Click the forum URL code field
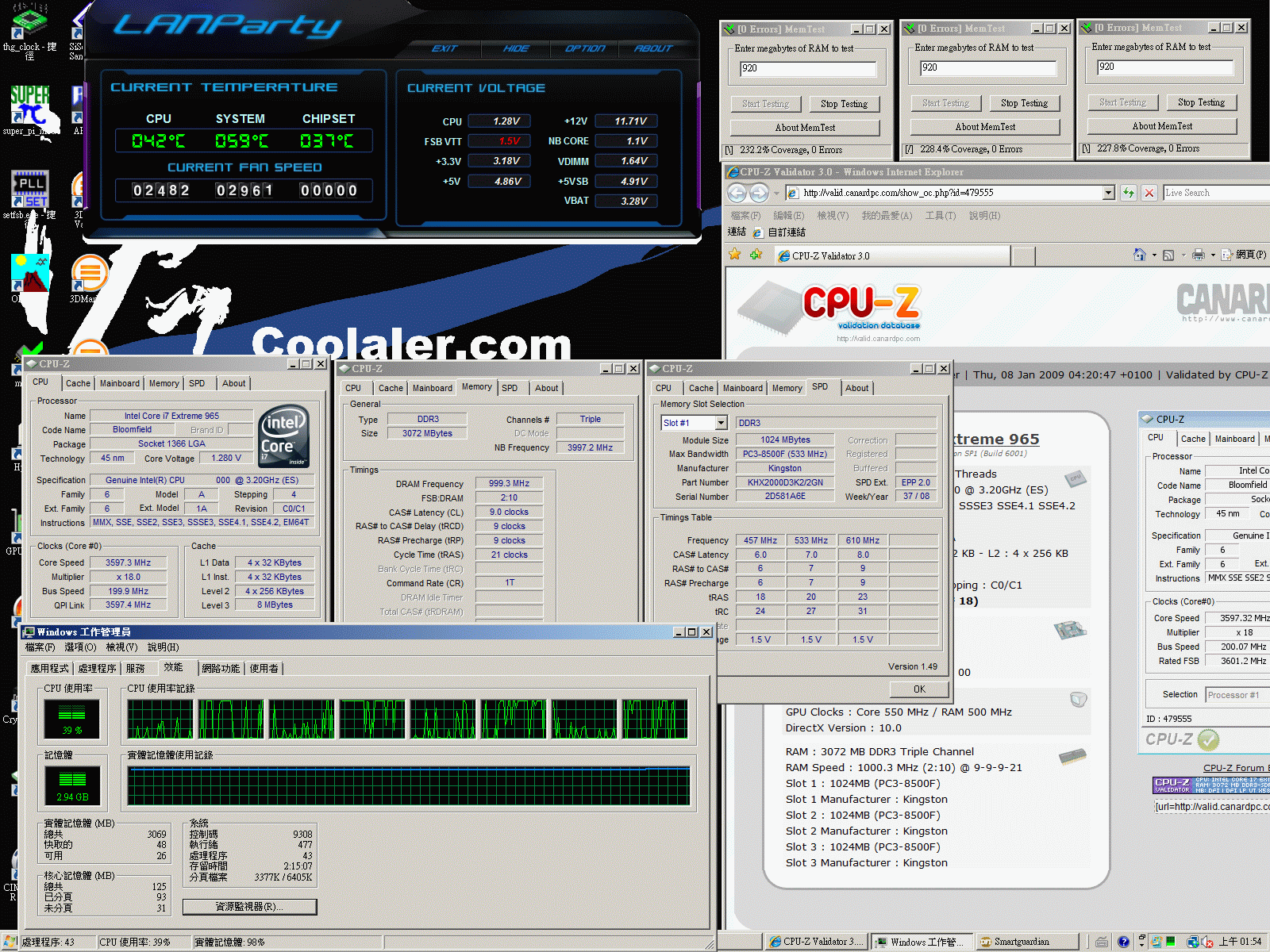This screenshot has height=952, width=1270. point(1211,807)
